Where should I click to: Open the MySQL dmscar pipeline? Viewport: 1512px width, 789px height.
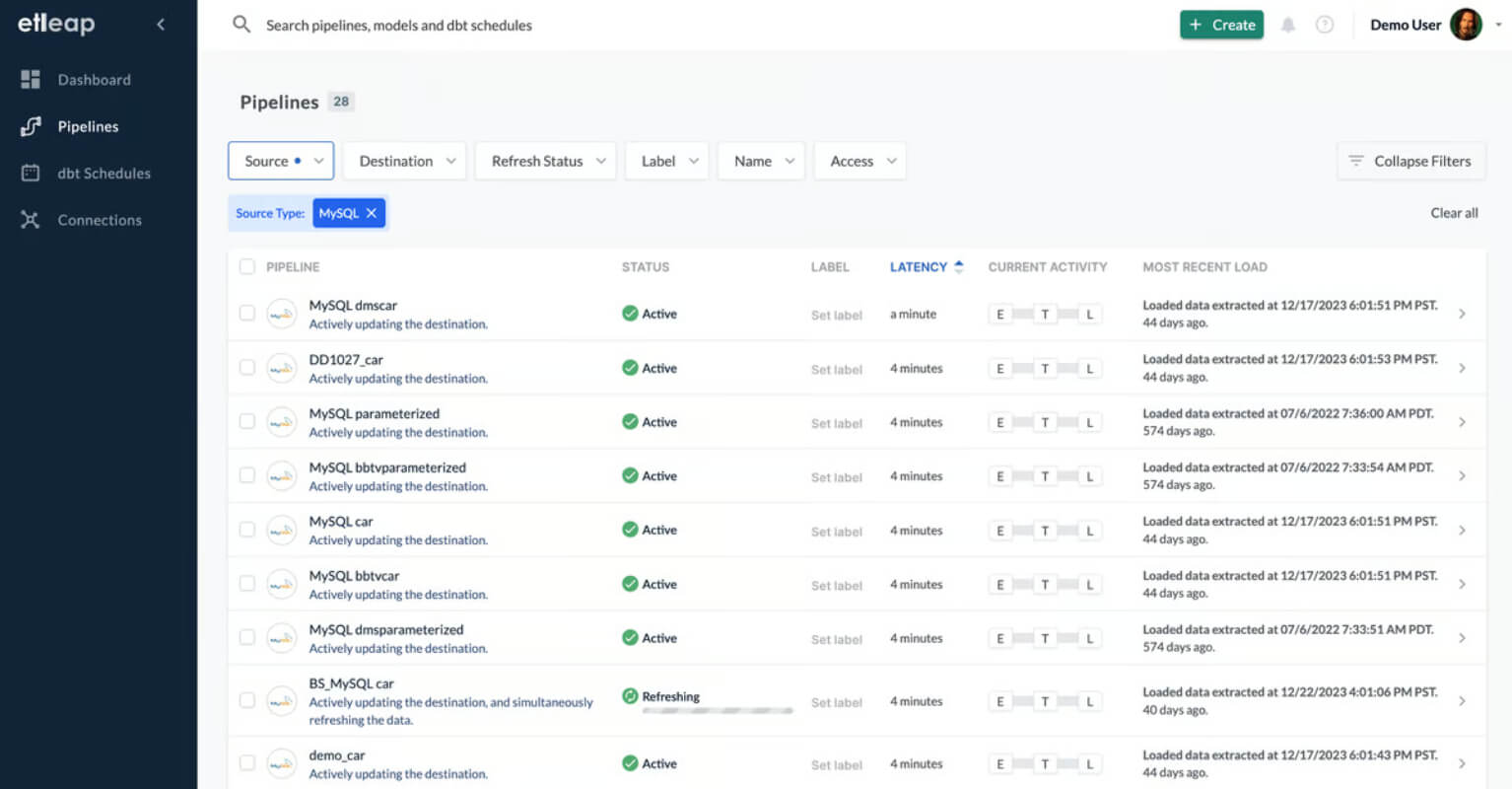[x=353, y=306]
